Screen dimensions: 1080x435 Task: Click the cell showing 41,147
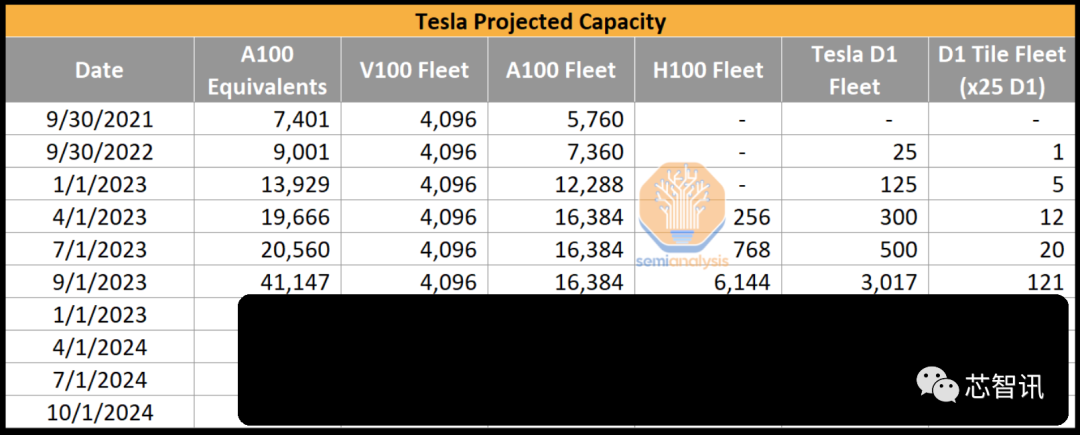[267, 282]
